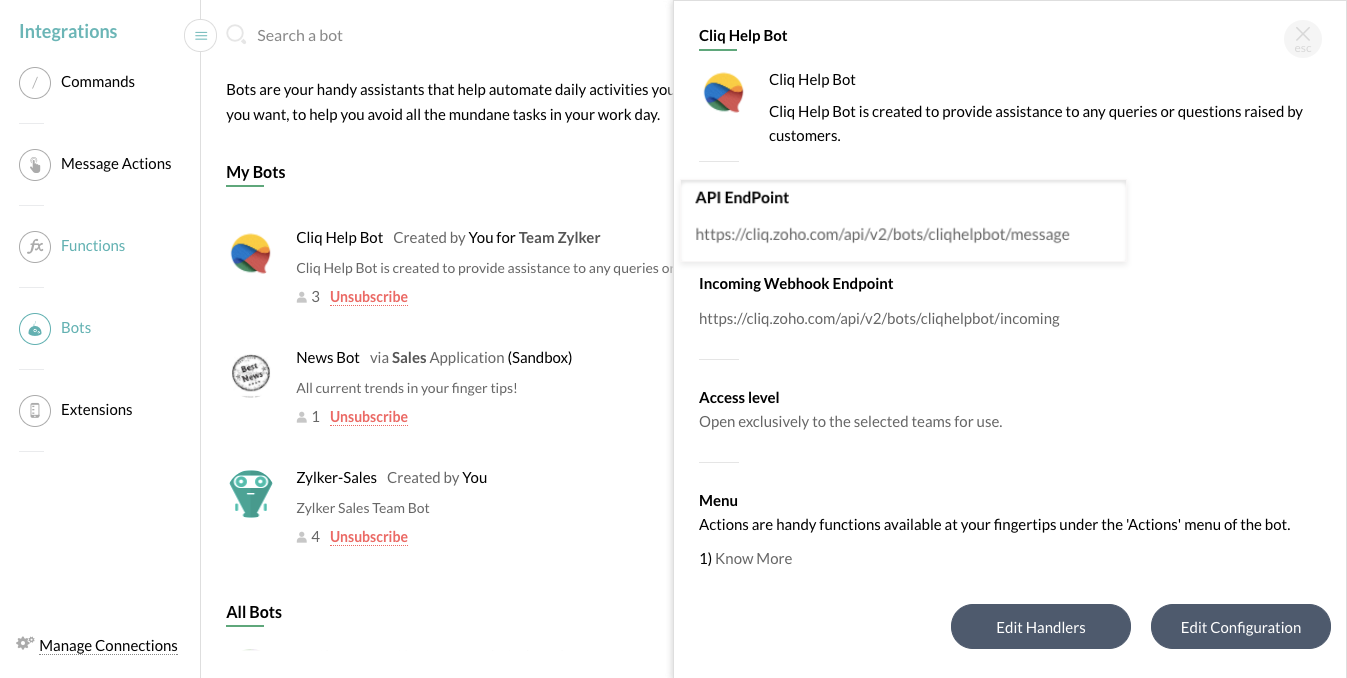Viewport: 1347px width, 678px height.
Task: Click the Edit Configuration button
Action: tap(1240, 627)
